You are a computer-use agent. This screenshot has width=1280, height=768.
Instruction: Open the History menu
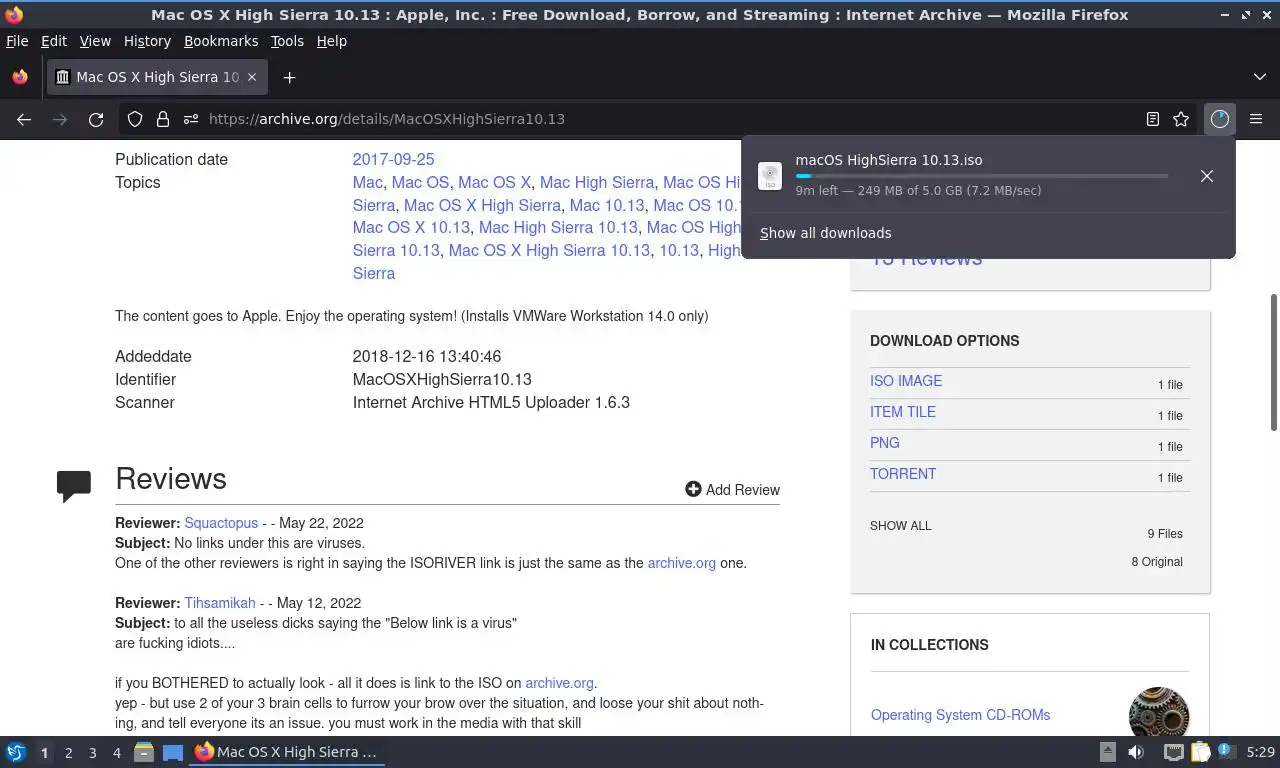point(147,41)
